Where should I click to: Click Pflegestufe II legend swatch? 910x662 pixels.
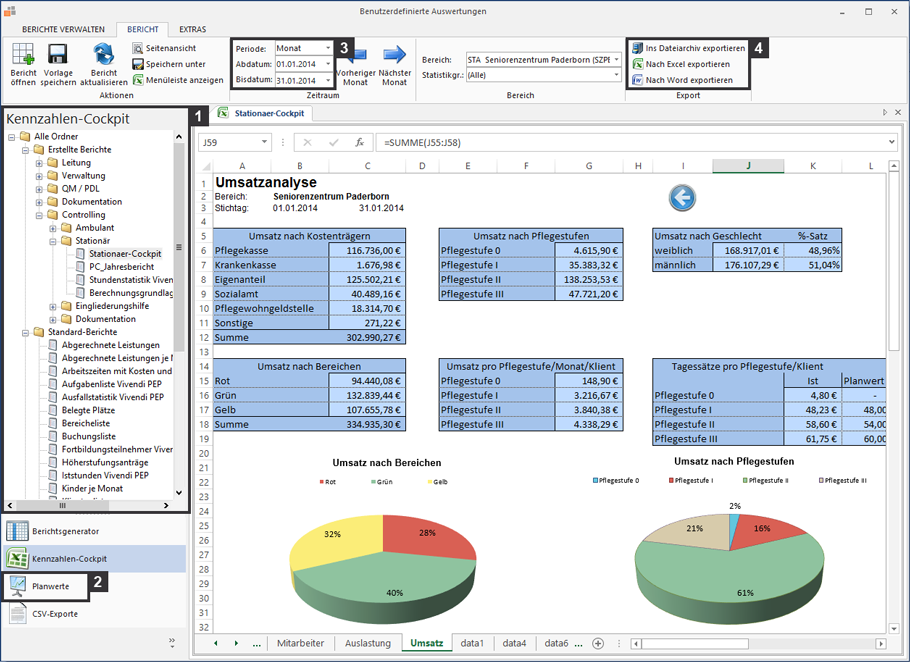pos(745,480)
